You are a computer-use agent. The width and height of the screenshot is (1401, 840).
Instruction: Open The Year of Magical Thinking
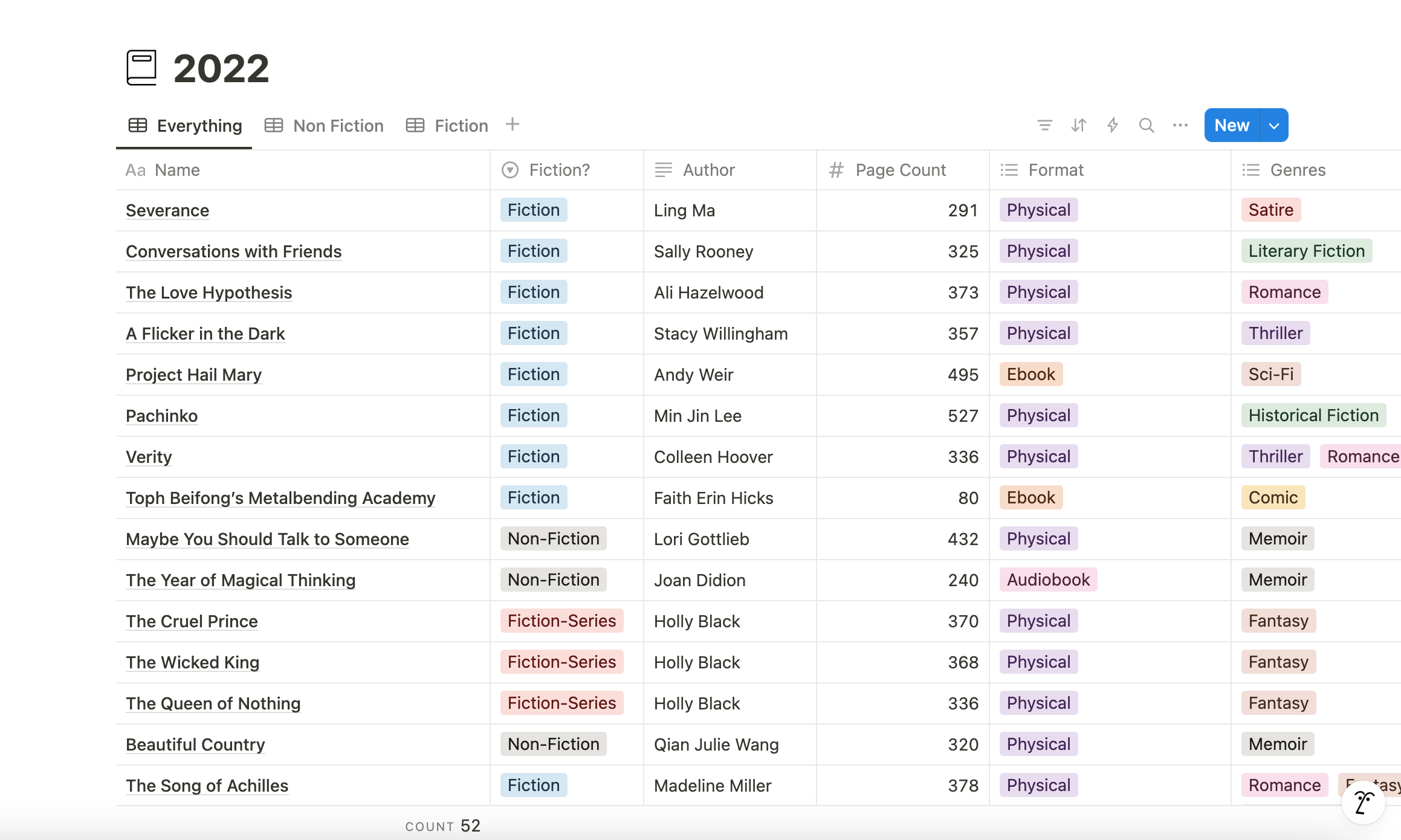[x=241, y=580]
